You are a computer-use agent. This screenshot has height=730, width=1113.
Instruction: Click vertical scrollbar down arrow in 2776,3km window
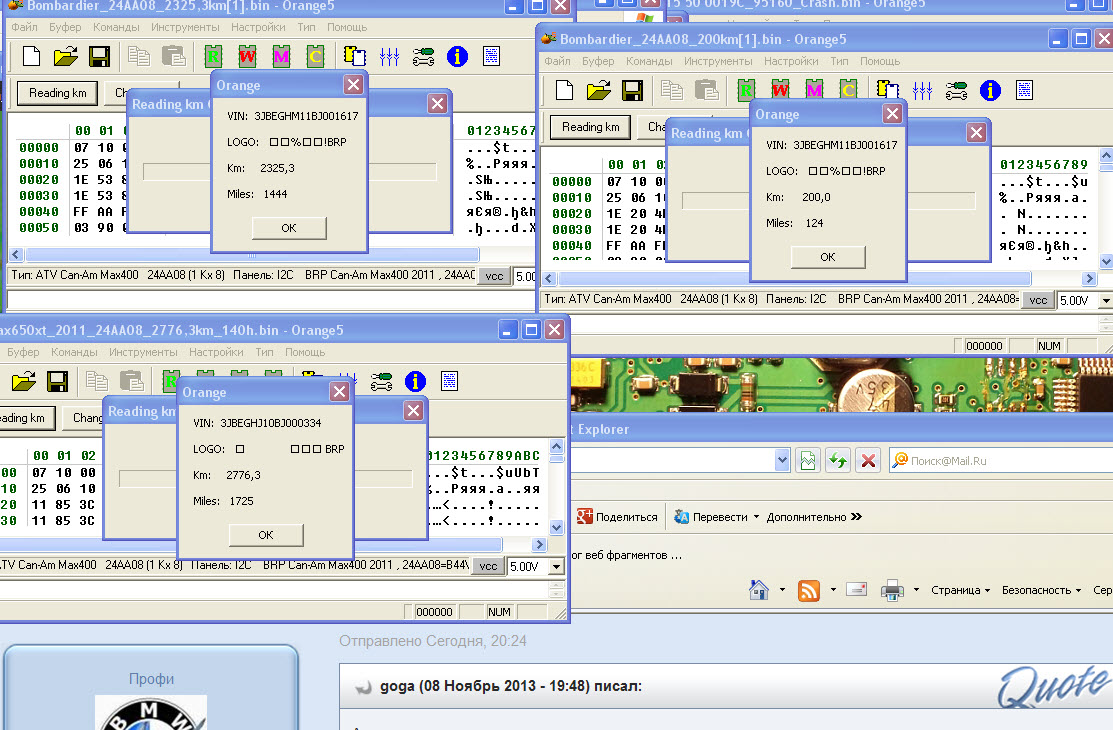click(556, 527)
